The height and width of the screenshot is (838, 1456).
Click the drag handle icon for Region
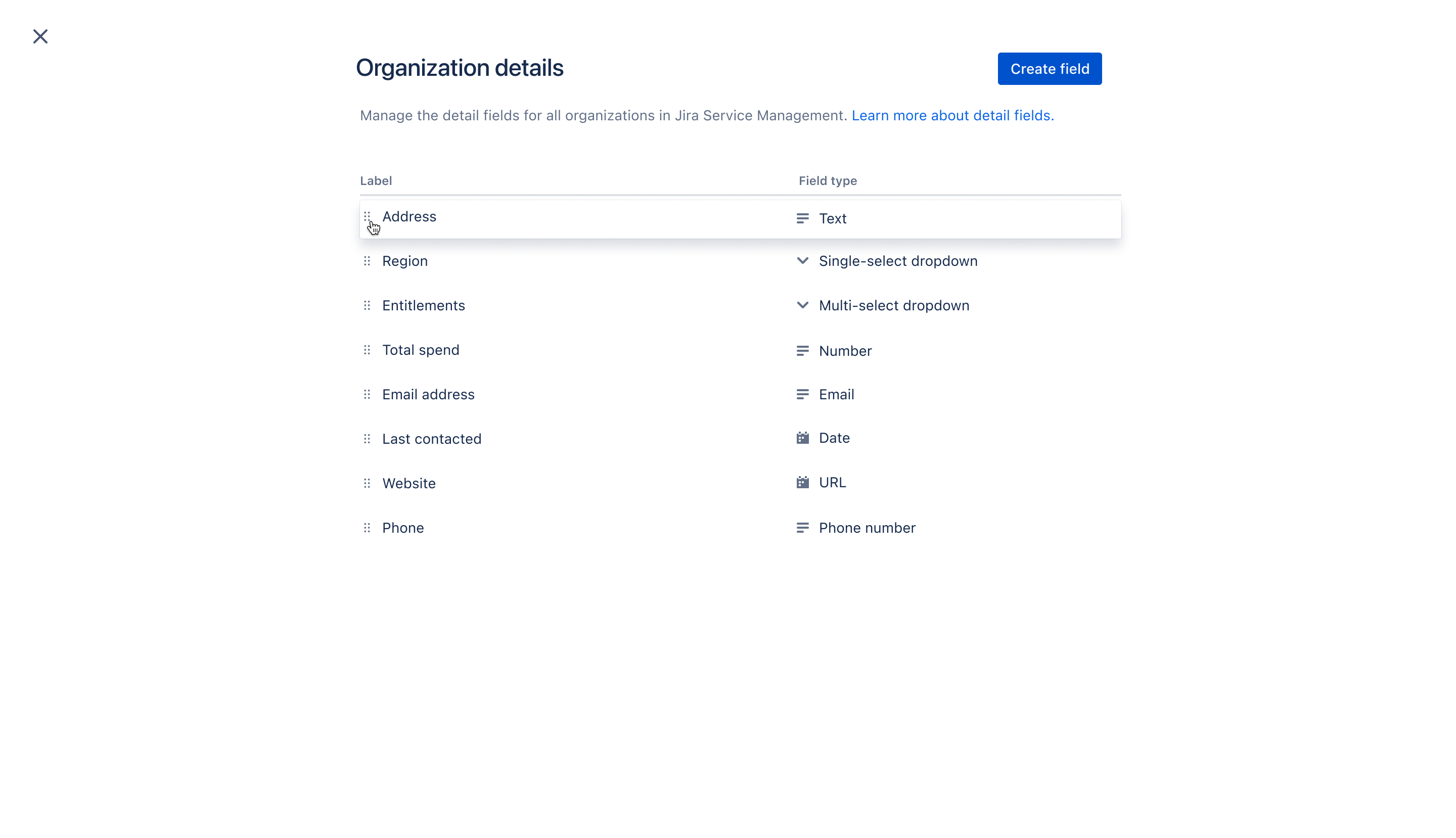368,261
